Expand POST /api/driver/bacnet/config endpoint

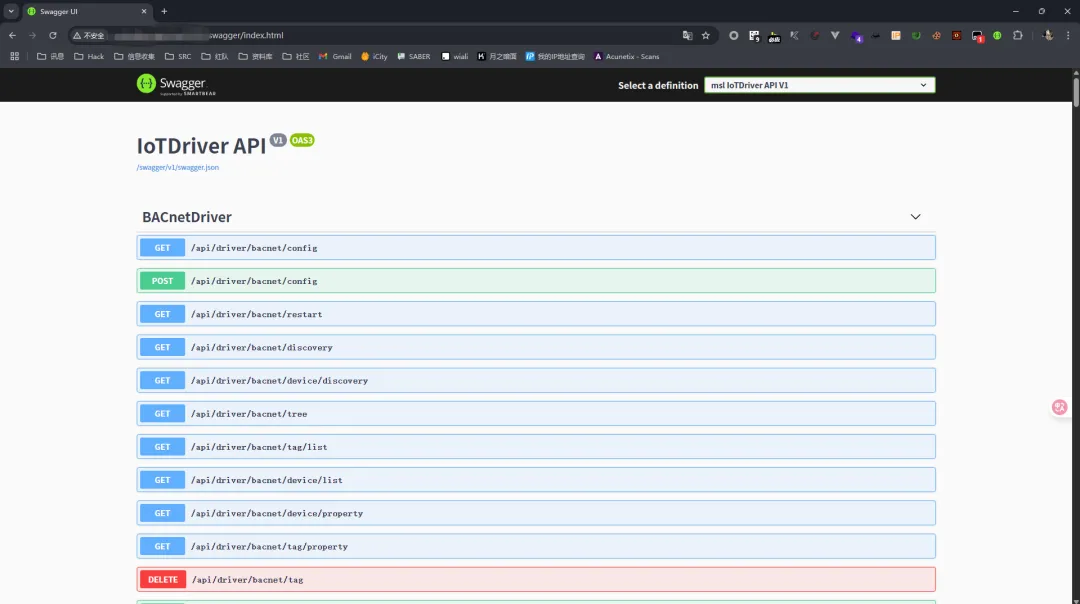[x=535, y=281]
